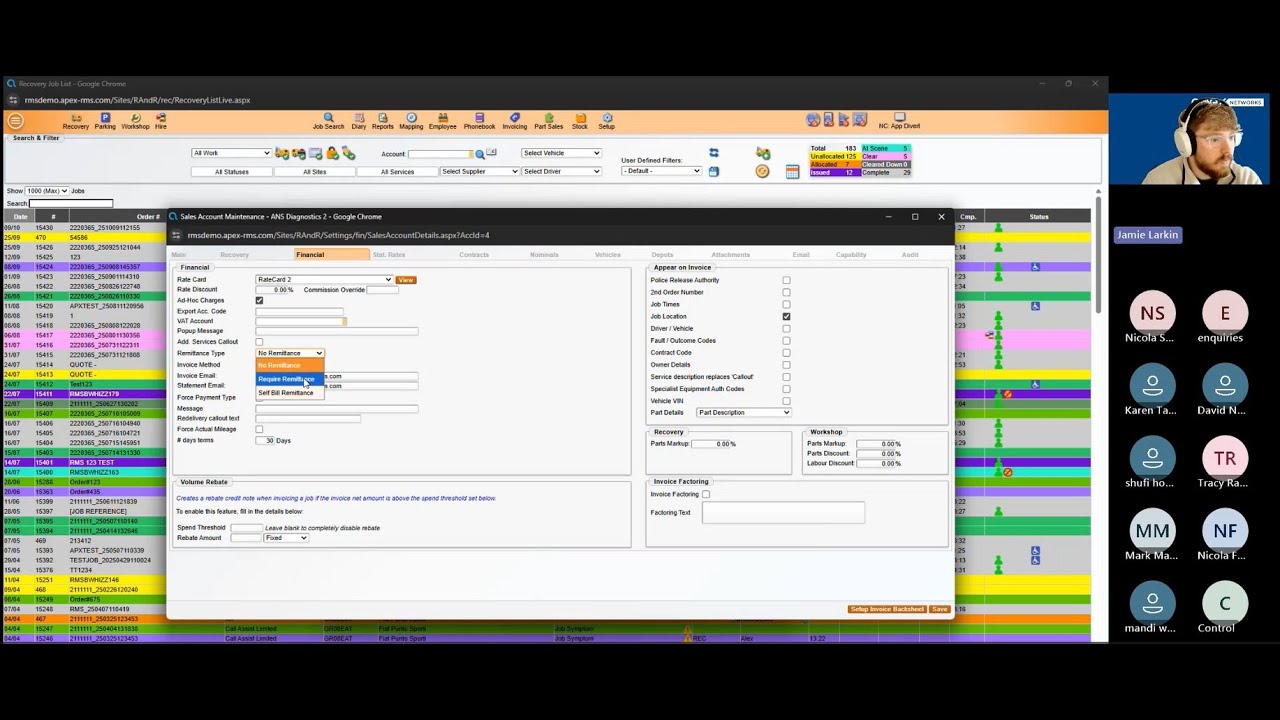This screenshot has height=720, width=1280.
Task: Open the Phonebook icon
Action: pyautogui.click(x=479, y=121)
